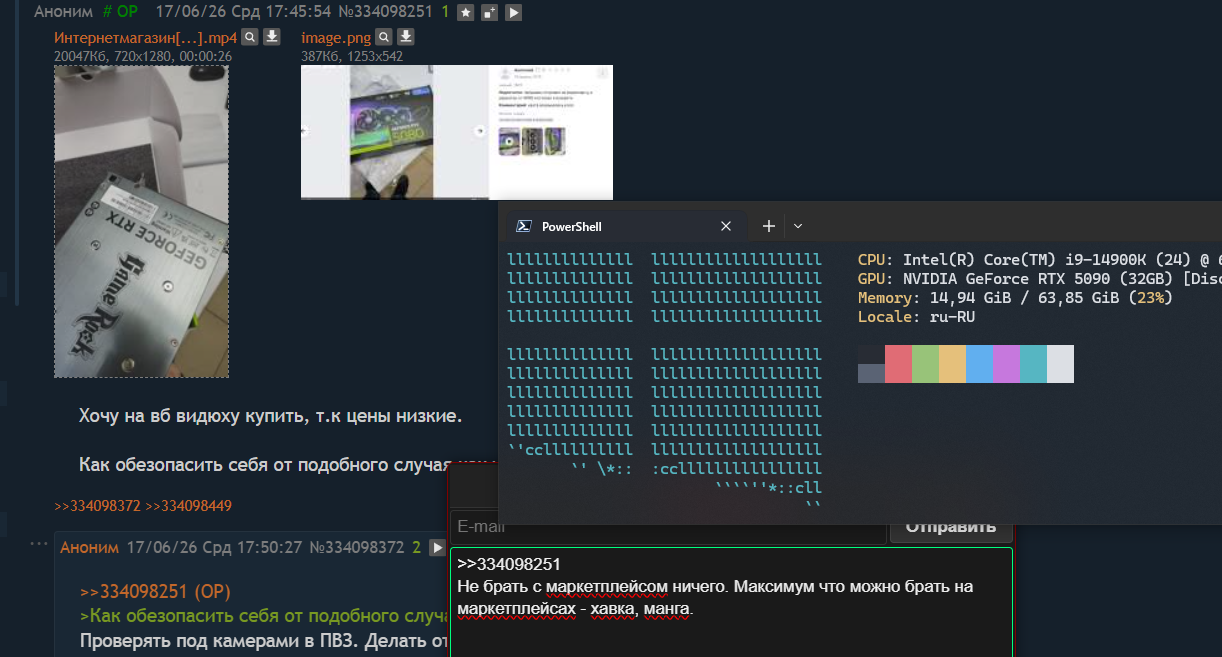Click the white color block in terminal palette

click(1060, 364)
